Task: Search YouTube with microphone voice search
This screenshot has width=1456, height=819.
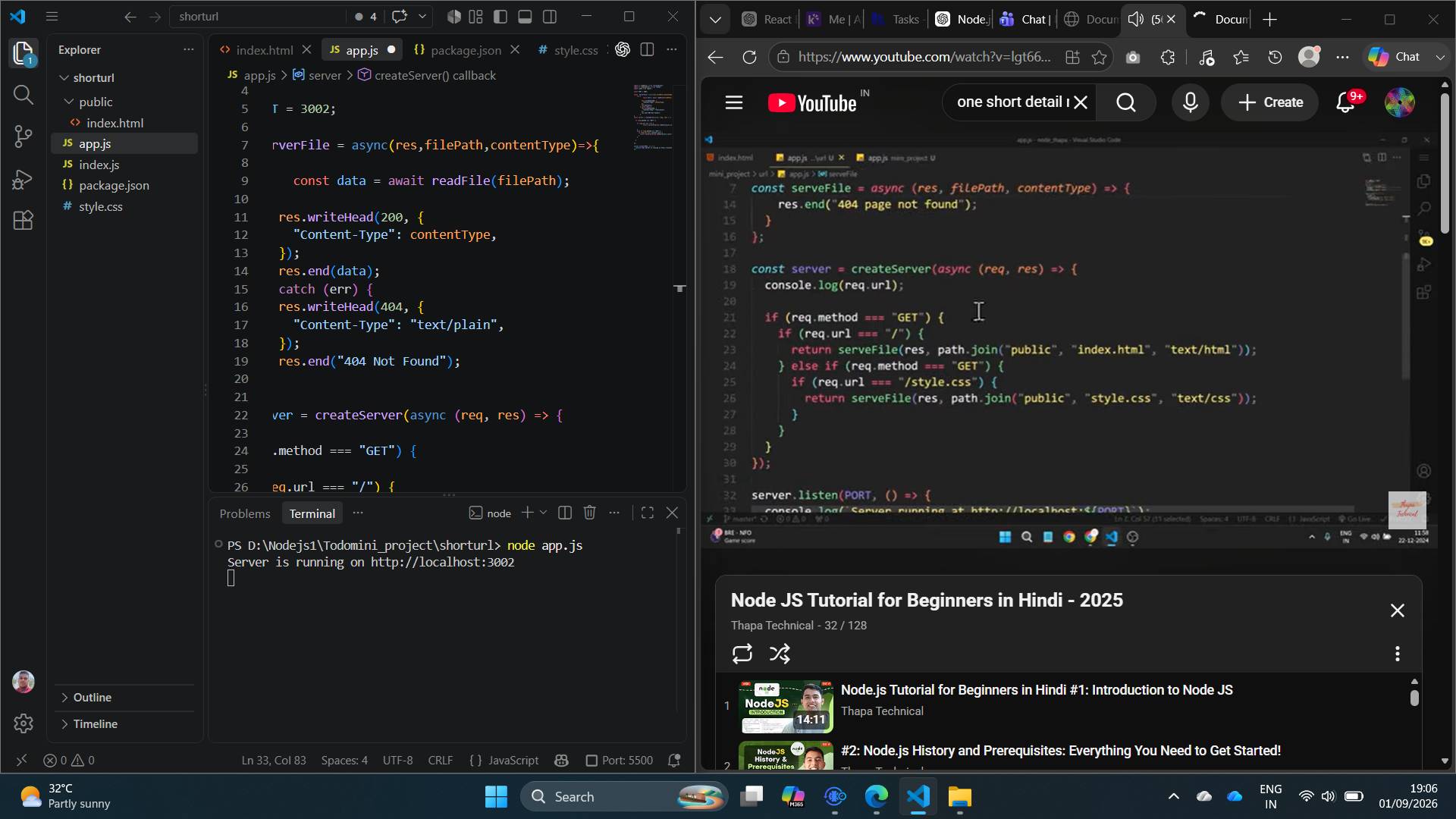Action: pyautogui.click(x=1190, y=102)
